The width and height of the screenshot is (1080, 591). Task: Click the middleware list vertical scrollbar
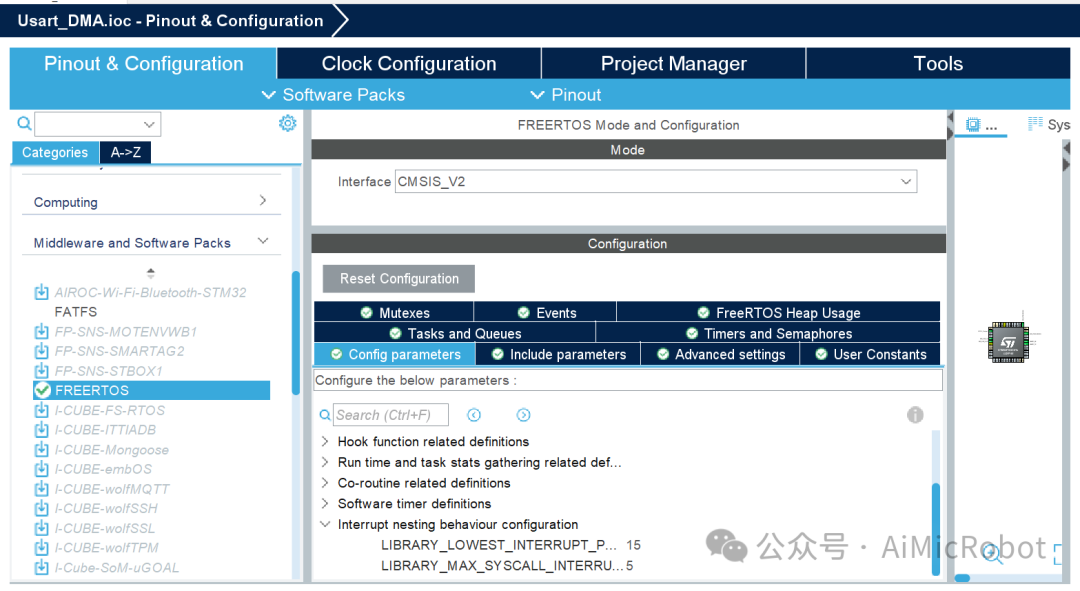tap(295, 333)
